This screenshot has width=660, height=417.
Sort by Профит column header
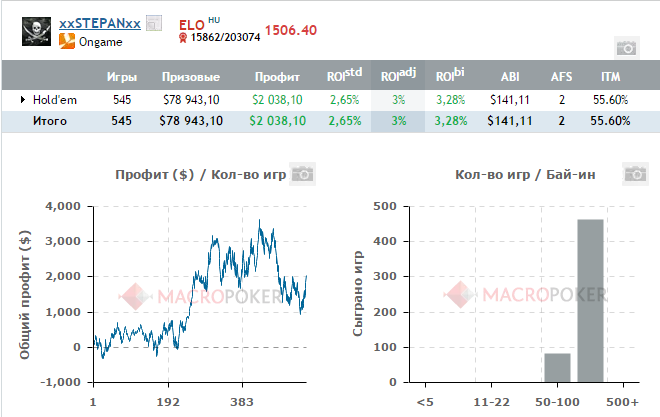tap(277, 77)
